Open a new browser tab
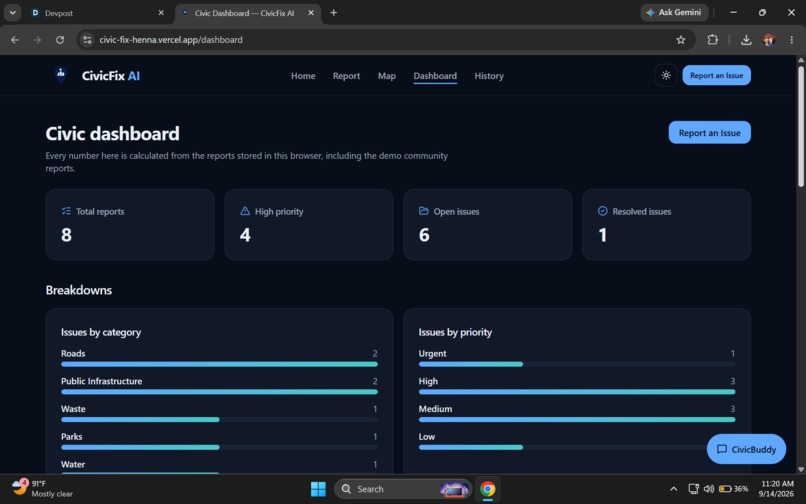806x504 pixels. point(334,12)
